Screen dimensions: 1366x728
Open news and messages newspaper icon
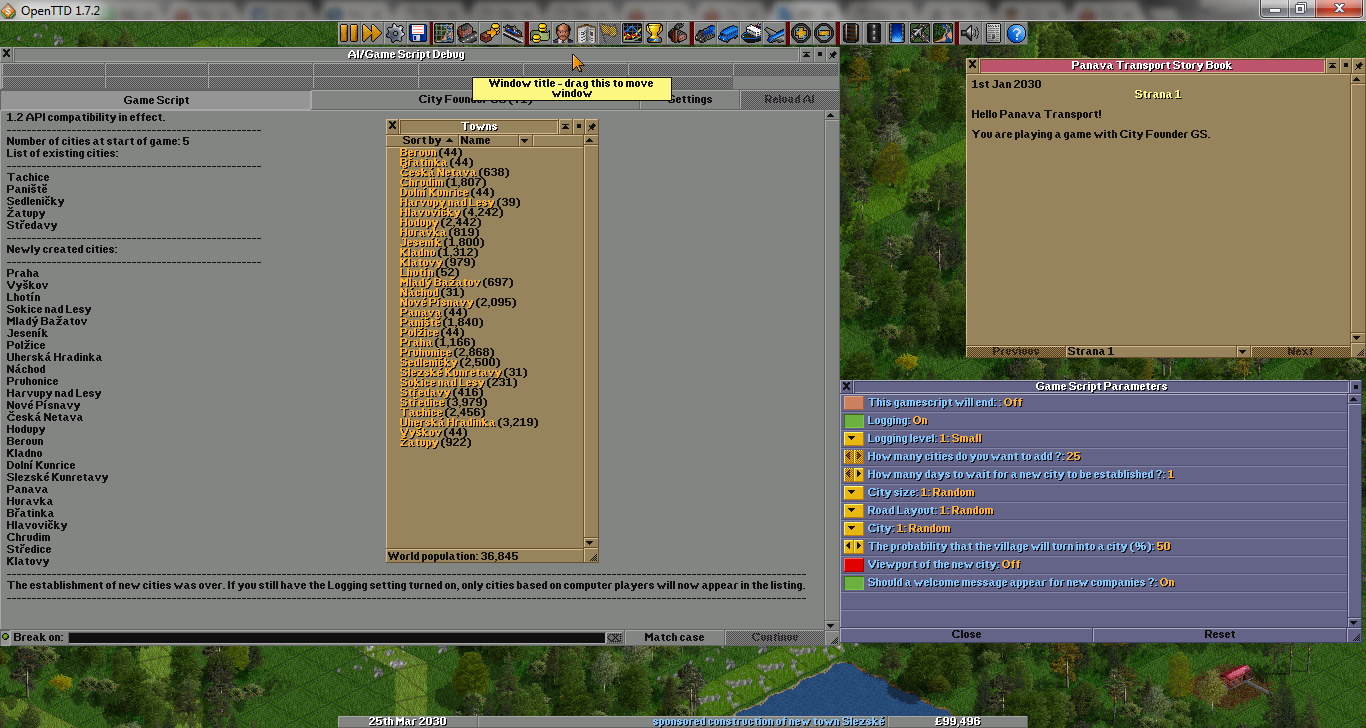(x=993, y=33)
